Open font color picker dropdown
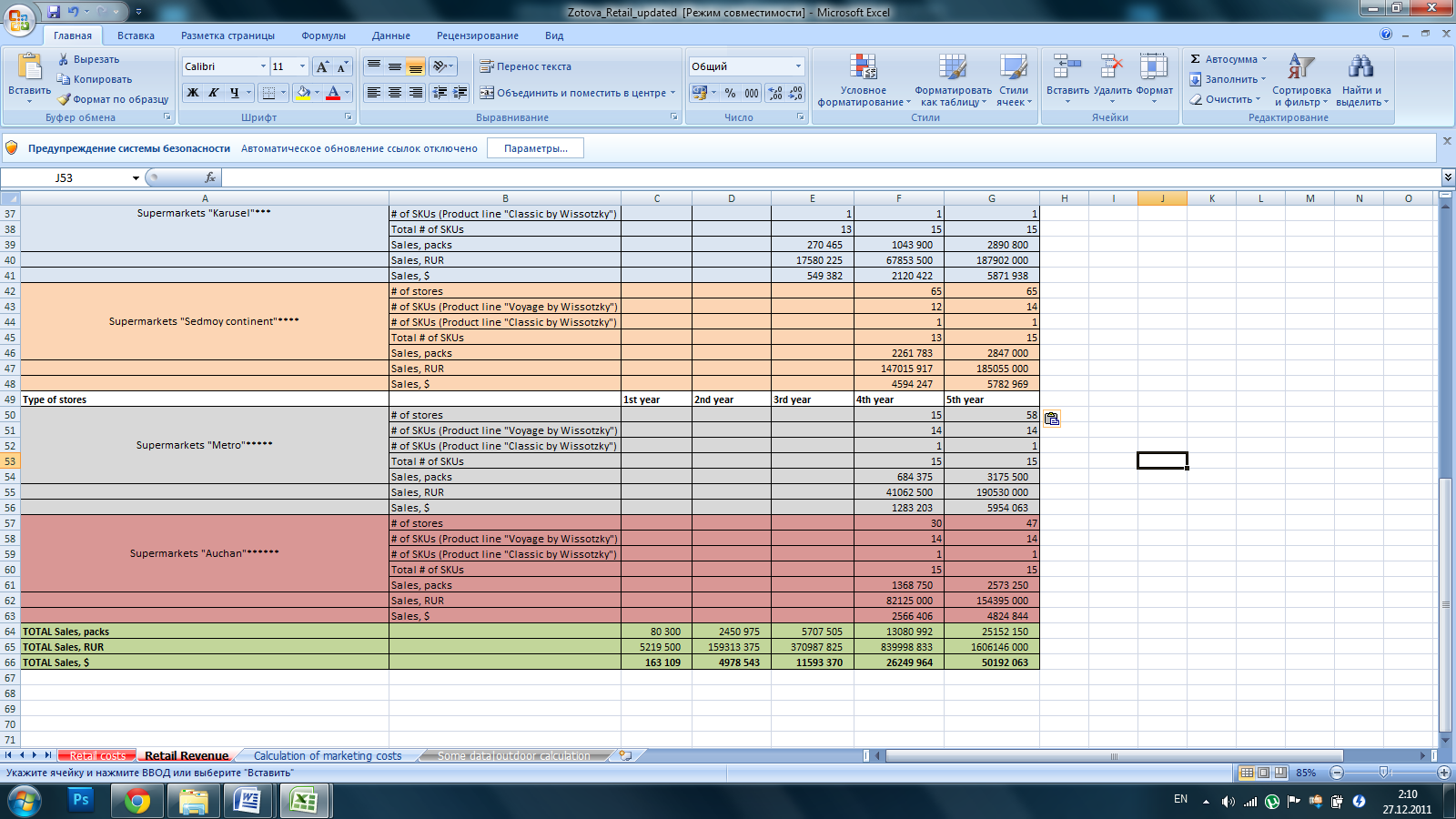The width and height of the screenshot is (1456, 819). tap(347, 93)
